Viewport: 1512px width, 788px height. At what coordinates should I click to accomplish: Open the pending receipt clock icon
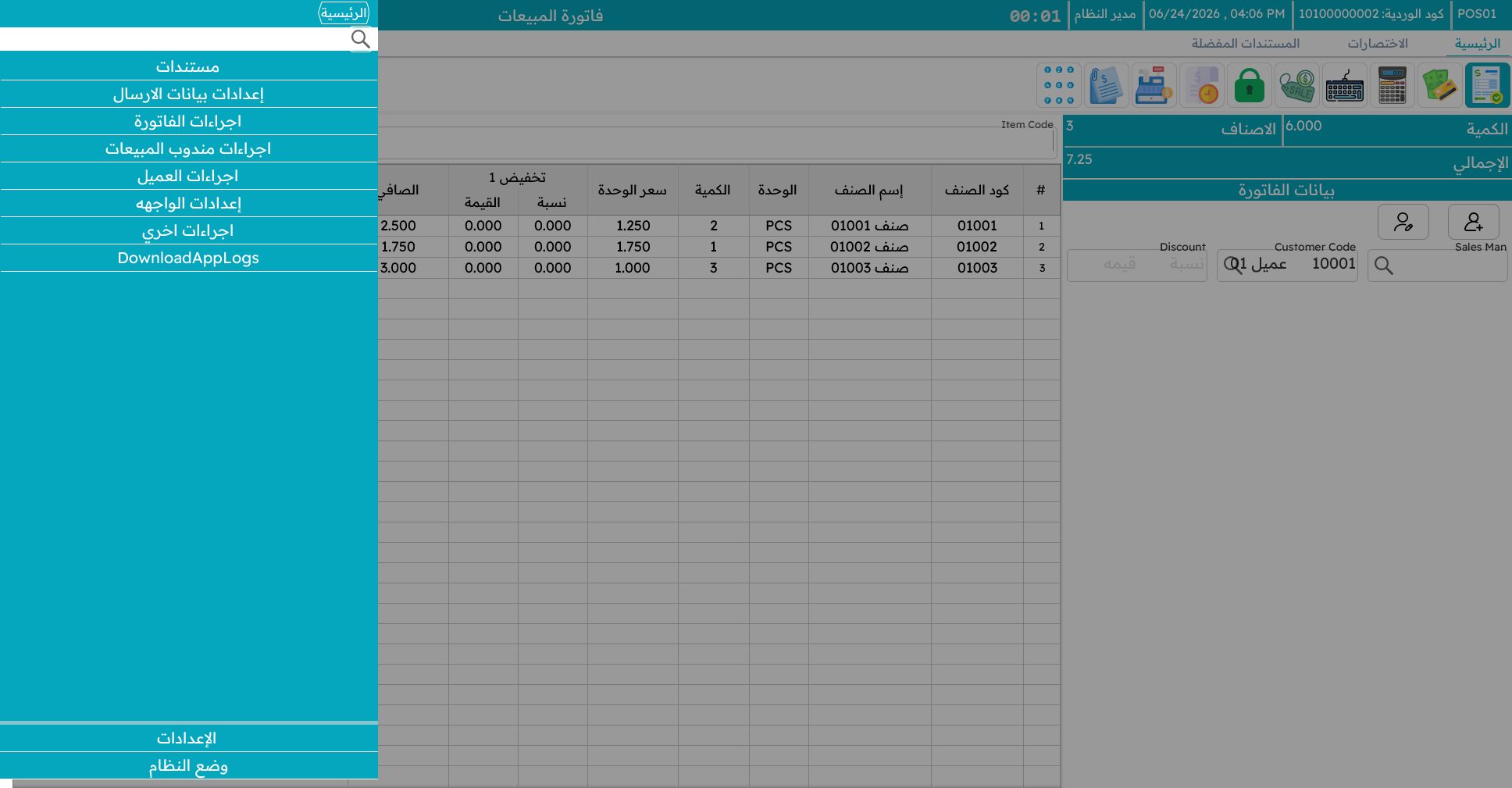[x=1202, y=85]
